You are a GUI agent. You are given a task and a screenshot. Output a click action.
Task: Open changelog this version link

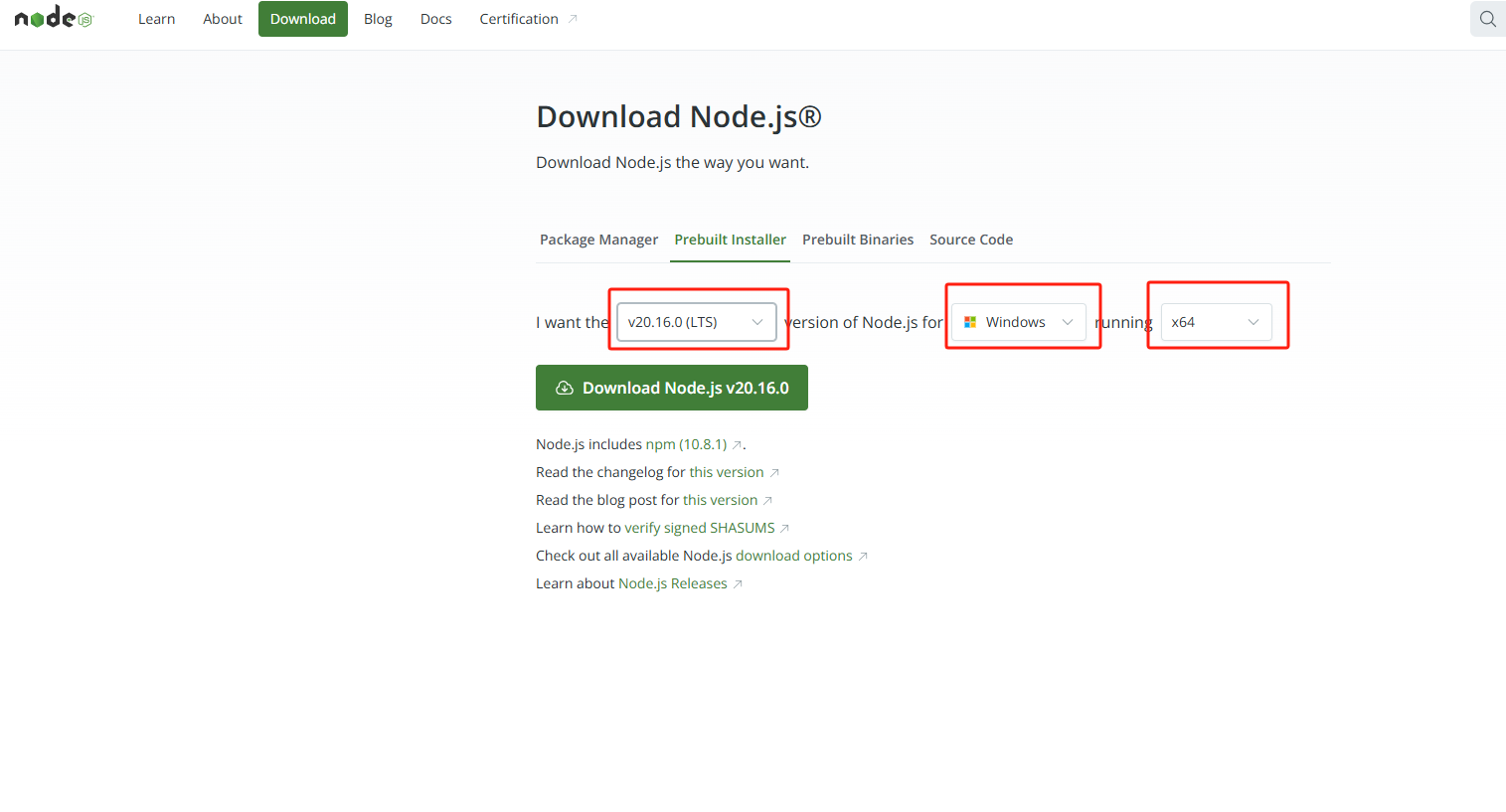tap(727, 472)
